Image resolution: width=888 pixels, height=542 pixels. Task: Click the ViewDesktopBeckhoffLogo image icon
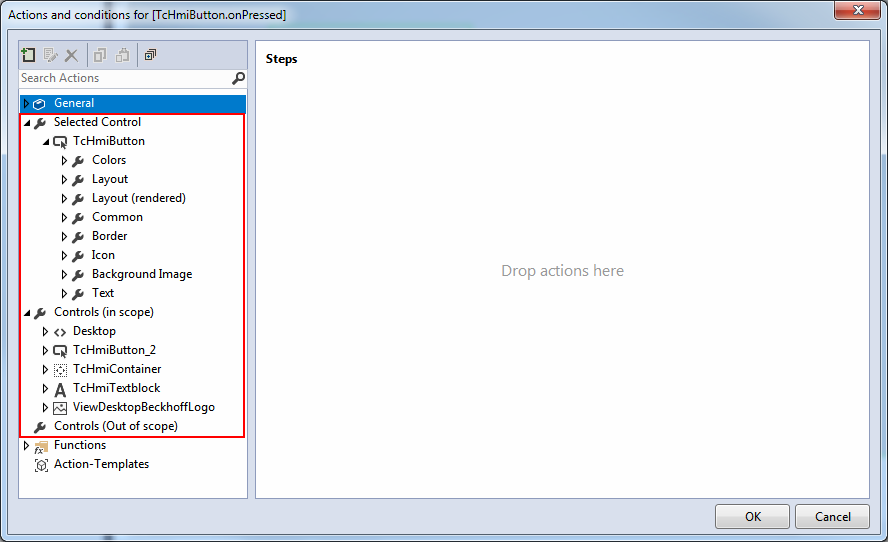(60, 408)
